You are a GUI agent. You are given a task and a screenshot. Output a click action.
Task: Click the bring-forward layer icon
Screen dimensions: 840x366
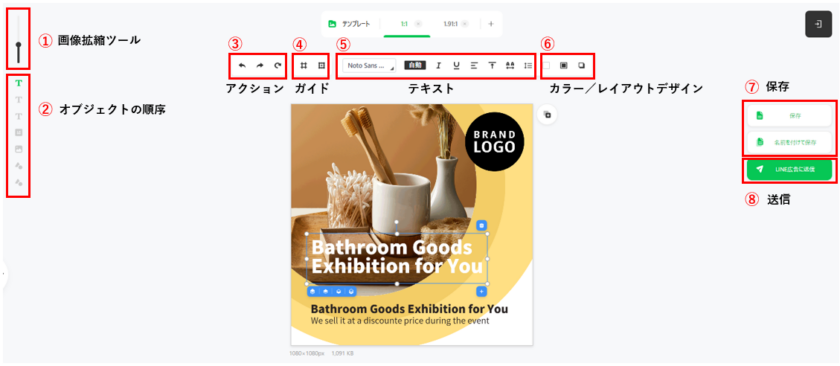point(325,292)
